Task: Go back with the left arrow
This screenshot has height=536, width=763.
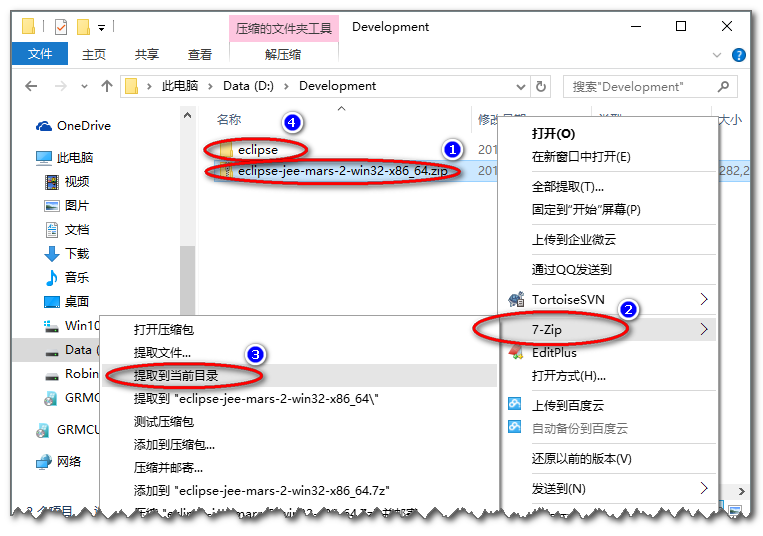Action: 31,87
